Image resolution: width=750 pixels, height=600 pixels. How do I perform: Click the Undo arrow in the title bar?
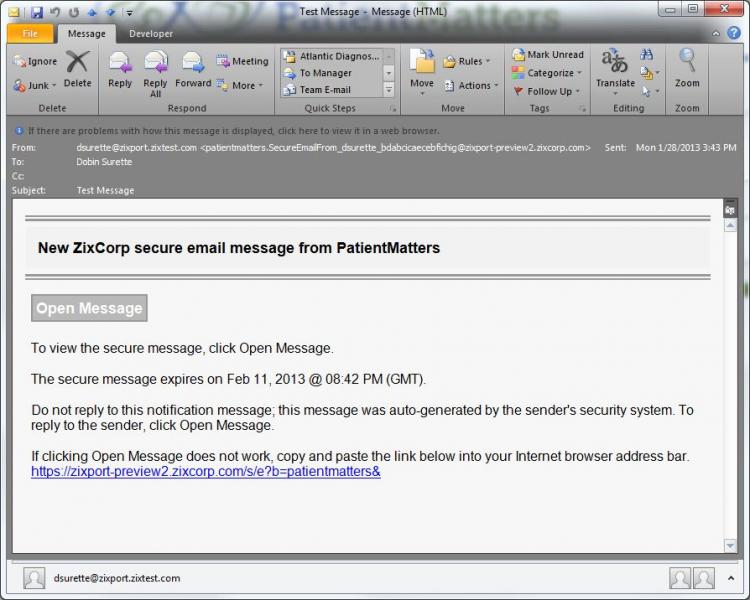[55, 12]
